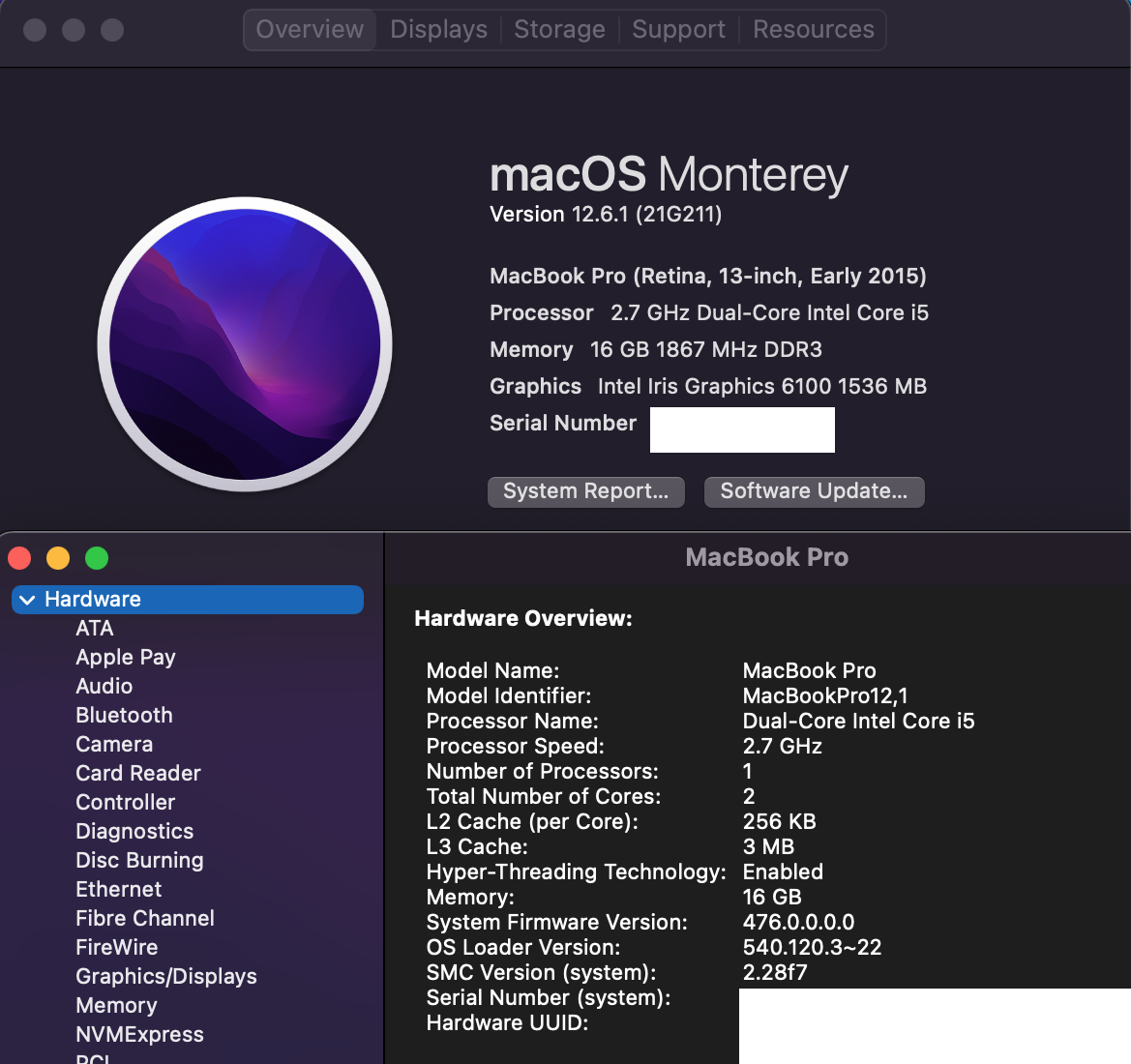Open Apple Pay in sidebar list

click(x=126, y=658)
